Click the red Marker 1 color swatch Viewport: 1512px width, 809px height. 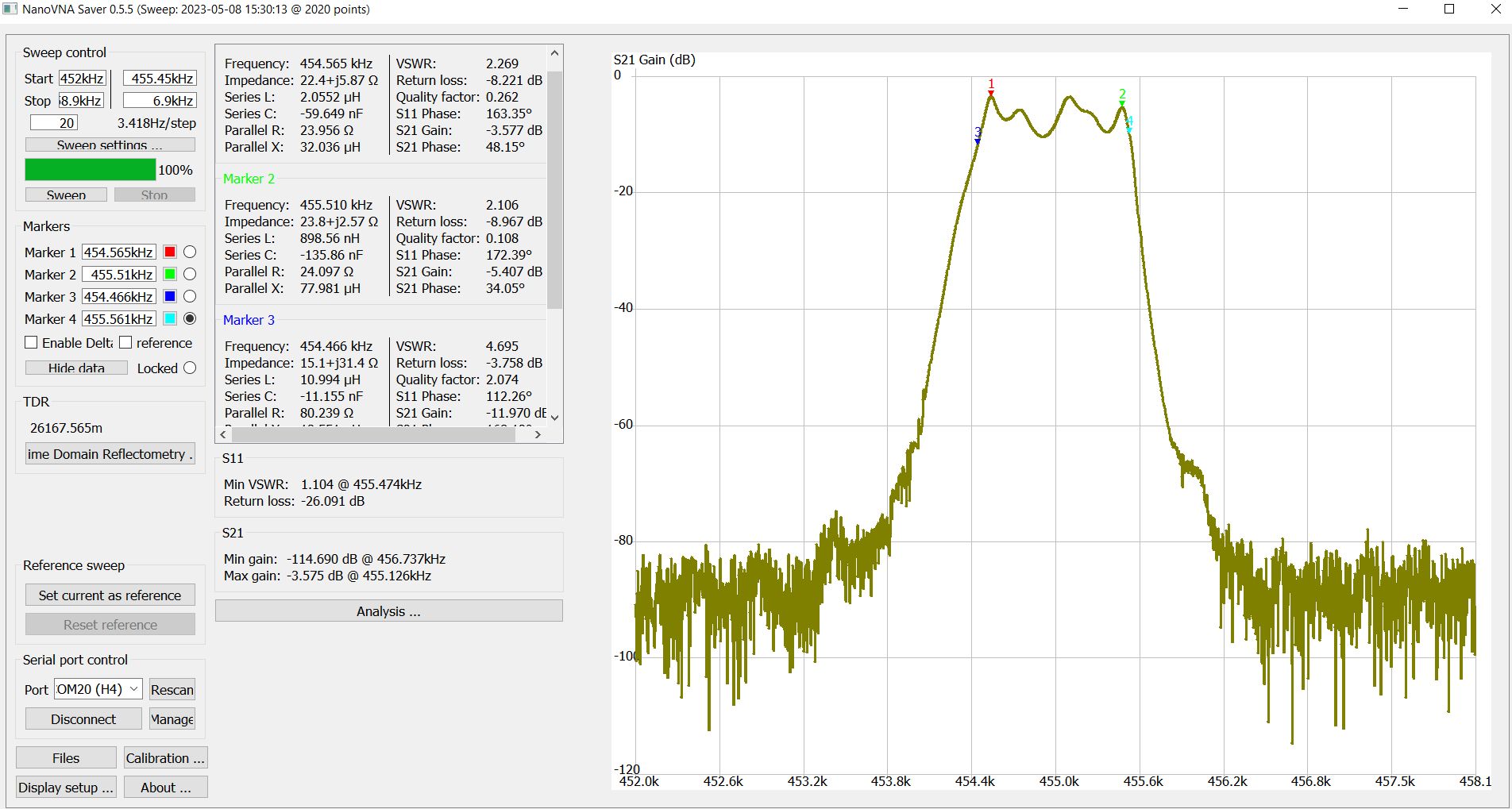tap(169, 252)
